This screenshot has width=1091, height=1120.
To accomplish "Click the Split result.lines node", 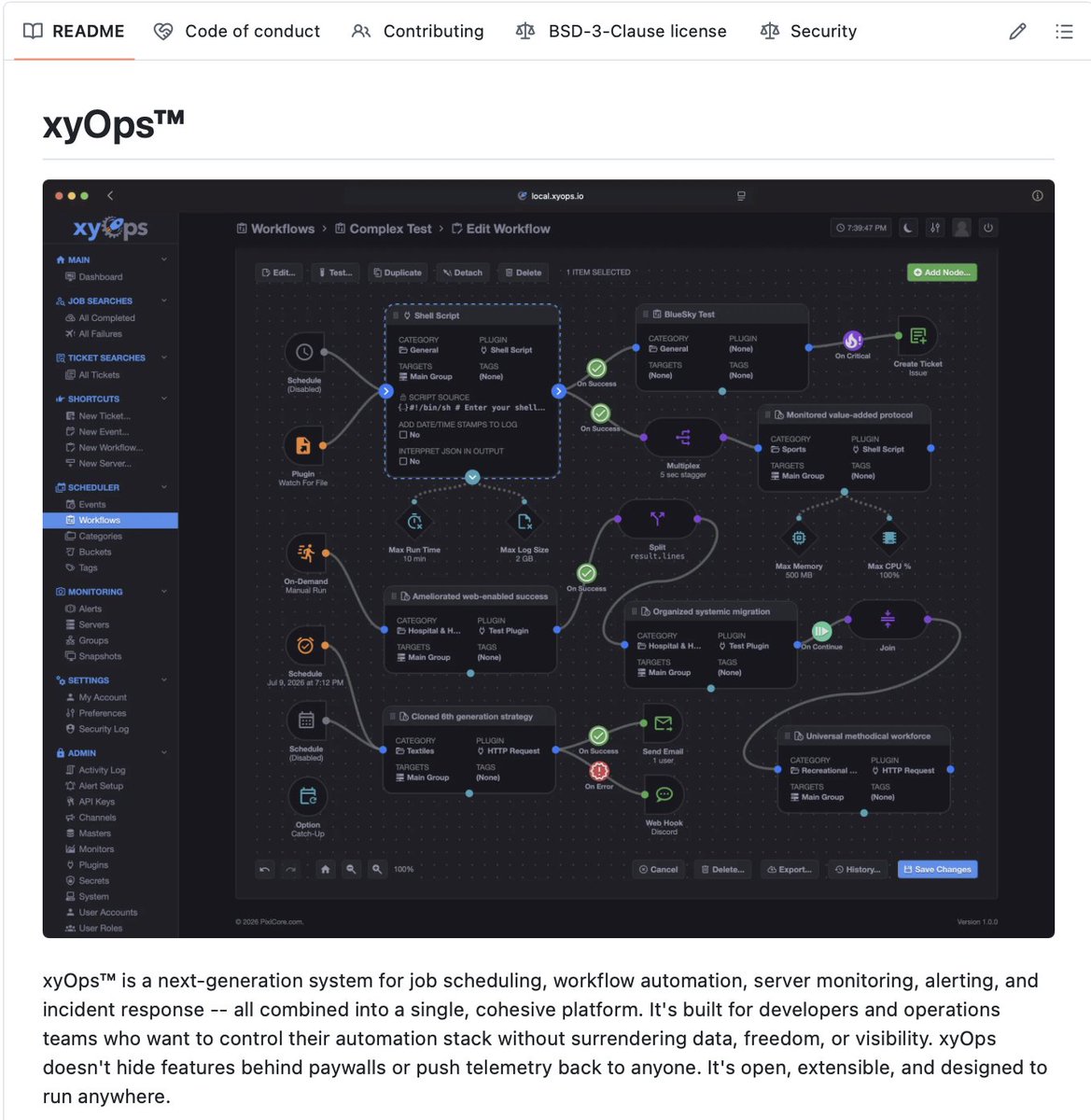I will [x=657, y=519].
